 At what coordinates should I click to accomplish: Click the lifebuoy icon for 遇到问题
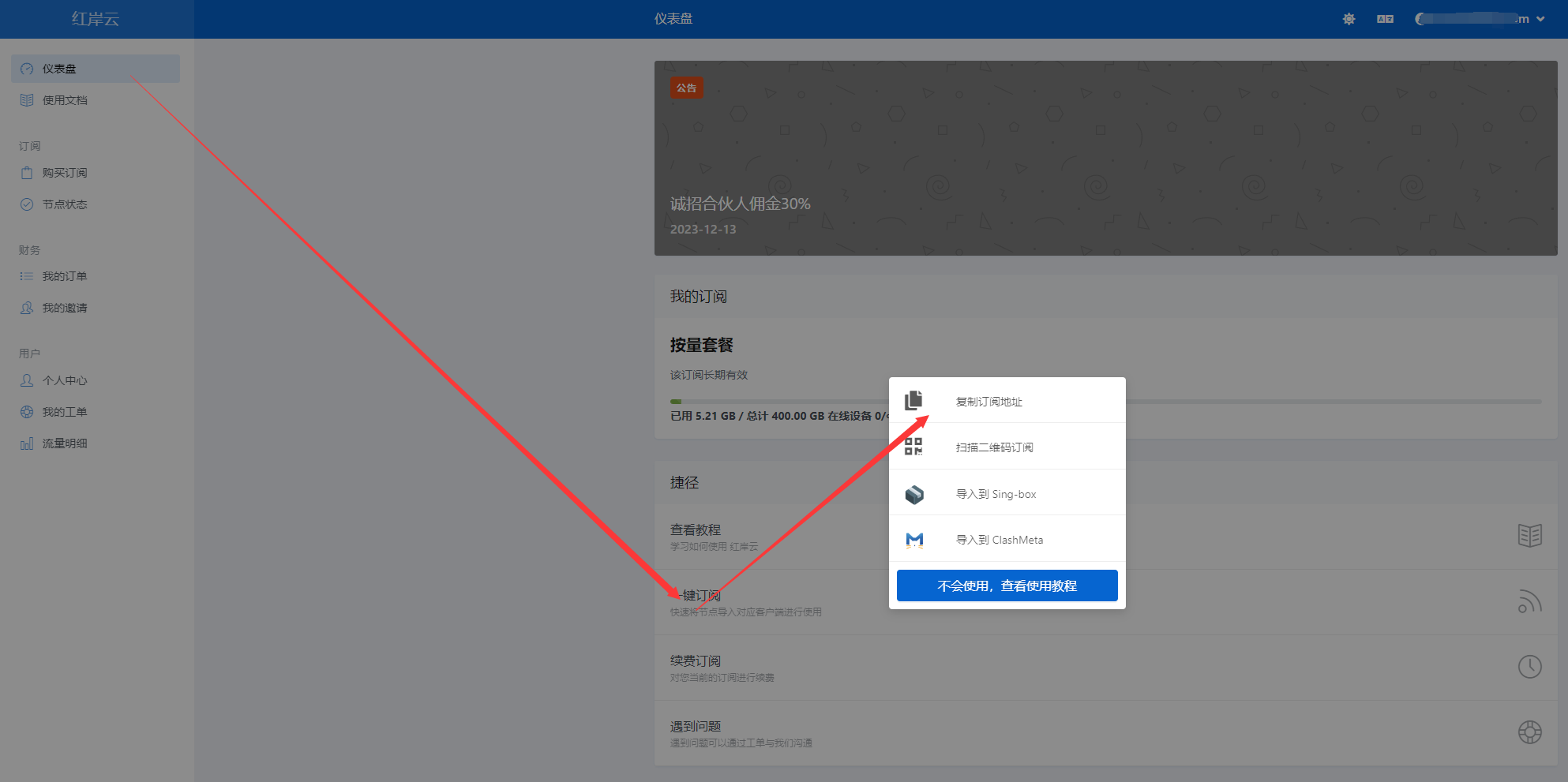[x=1529, y=732]
